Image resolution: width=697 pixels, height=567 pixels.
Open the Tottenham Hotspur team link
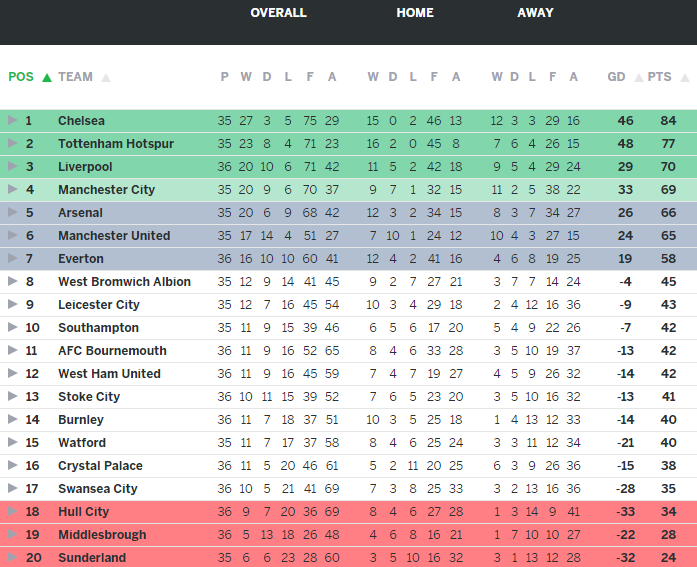116,144
